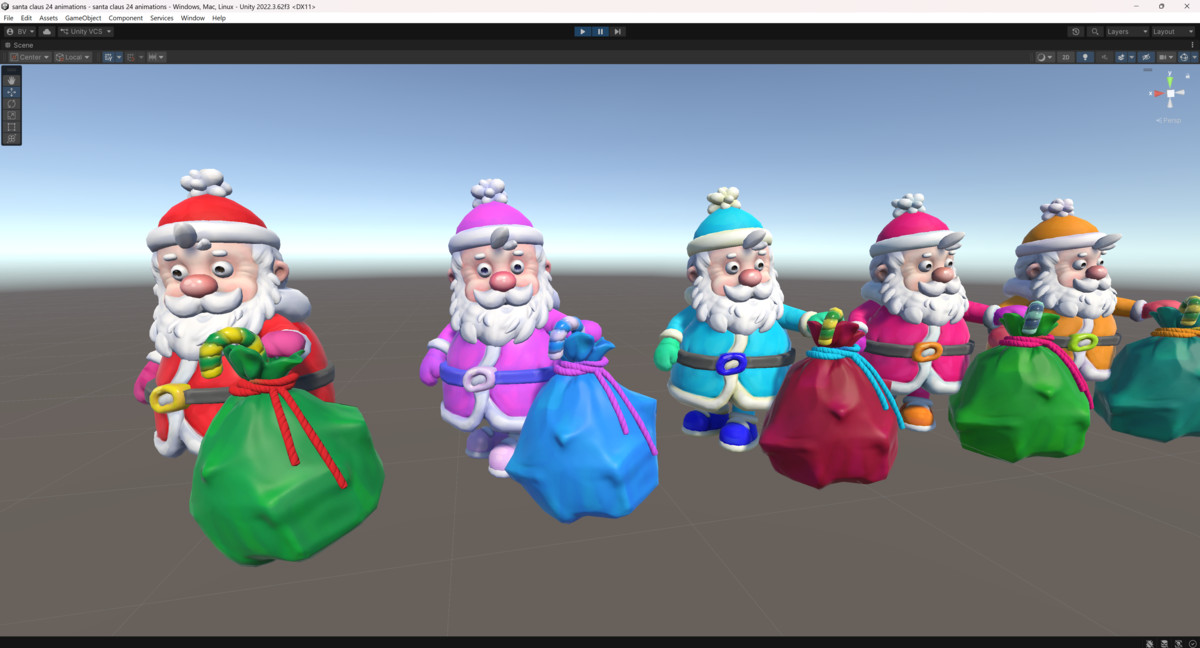
Task: Open scene camera settings dropdown
Action: (x=1166, y=57)
